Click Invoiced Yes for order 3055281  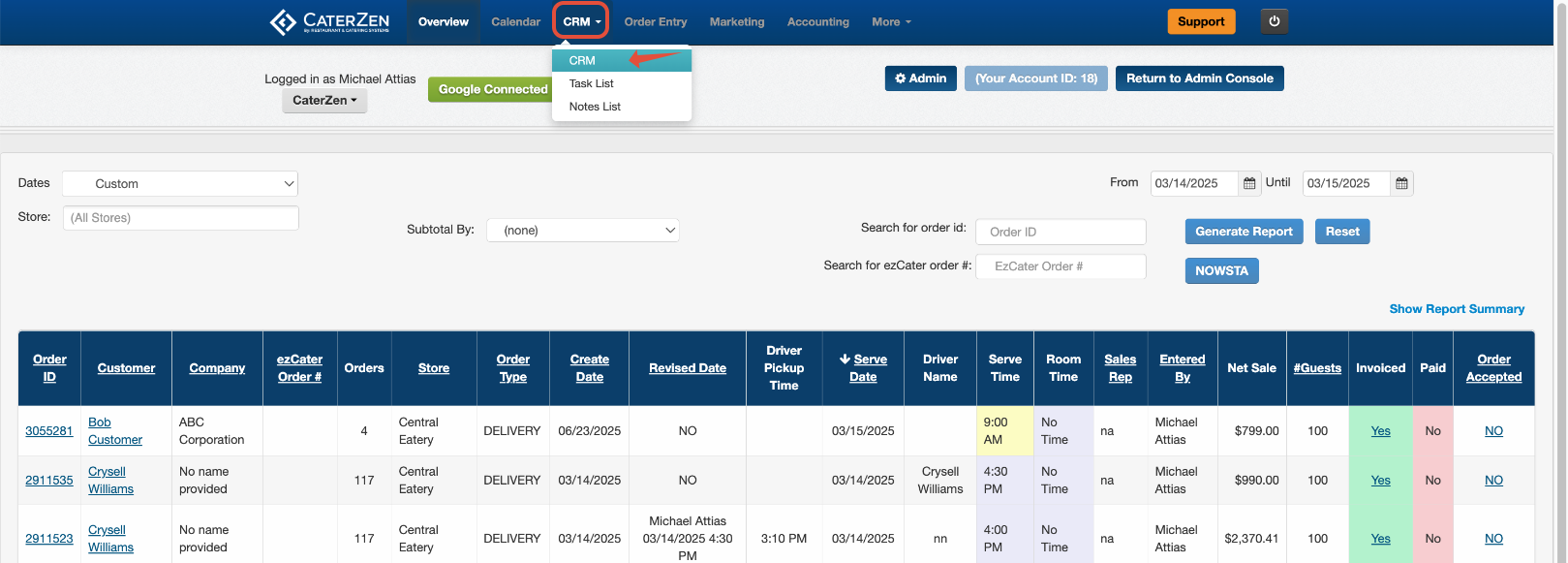[x=1380, y=431]
